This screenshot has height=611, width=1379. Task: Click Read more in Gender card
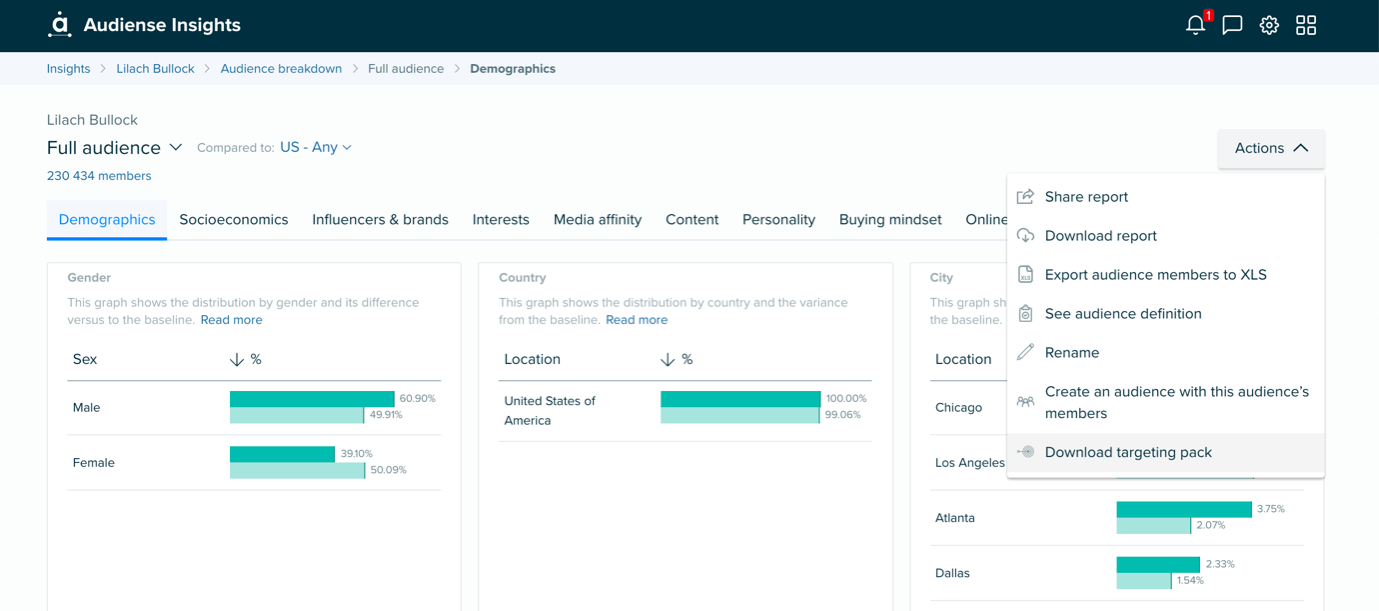231,320
